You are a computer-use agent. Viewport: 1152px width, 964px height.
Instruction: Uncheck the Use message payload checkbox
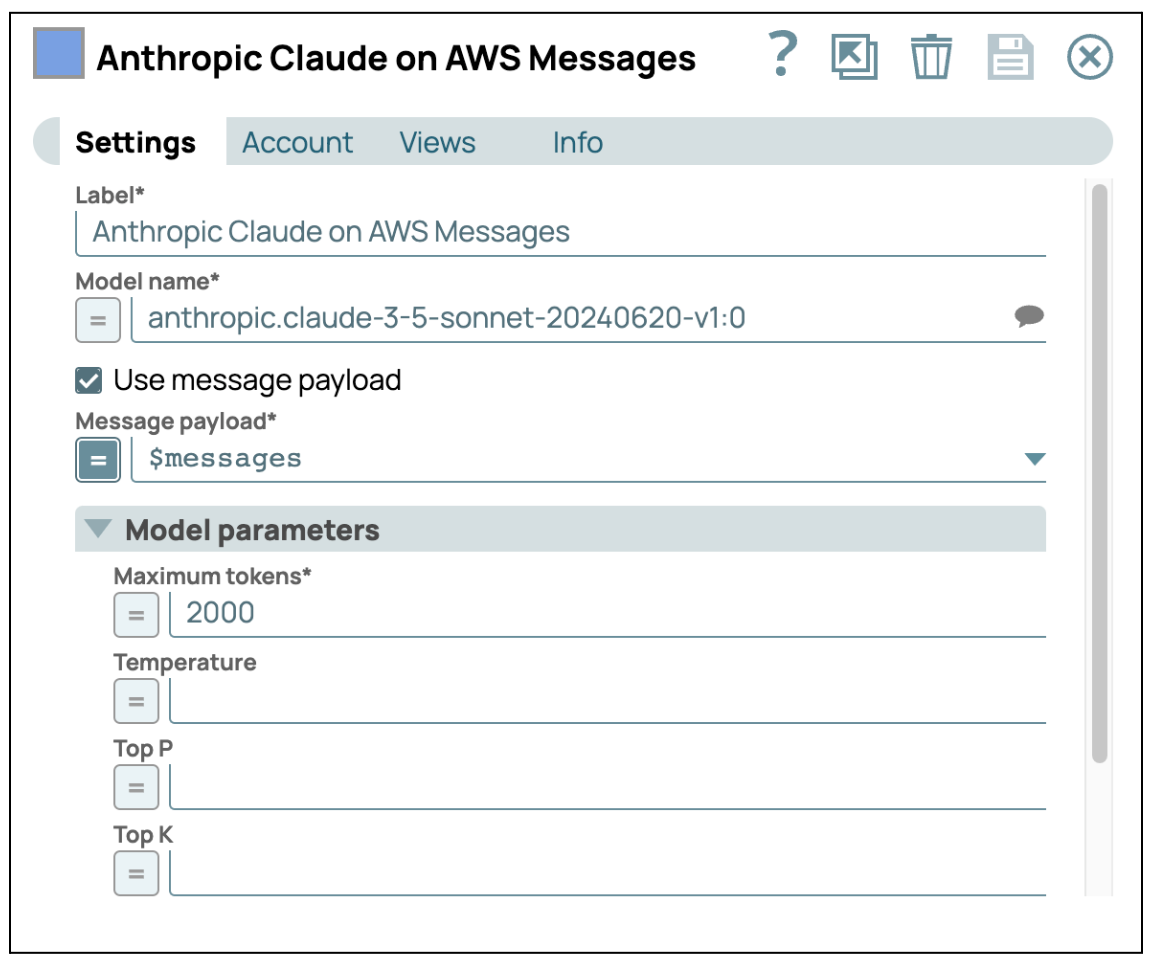coord(89,380)
